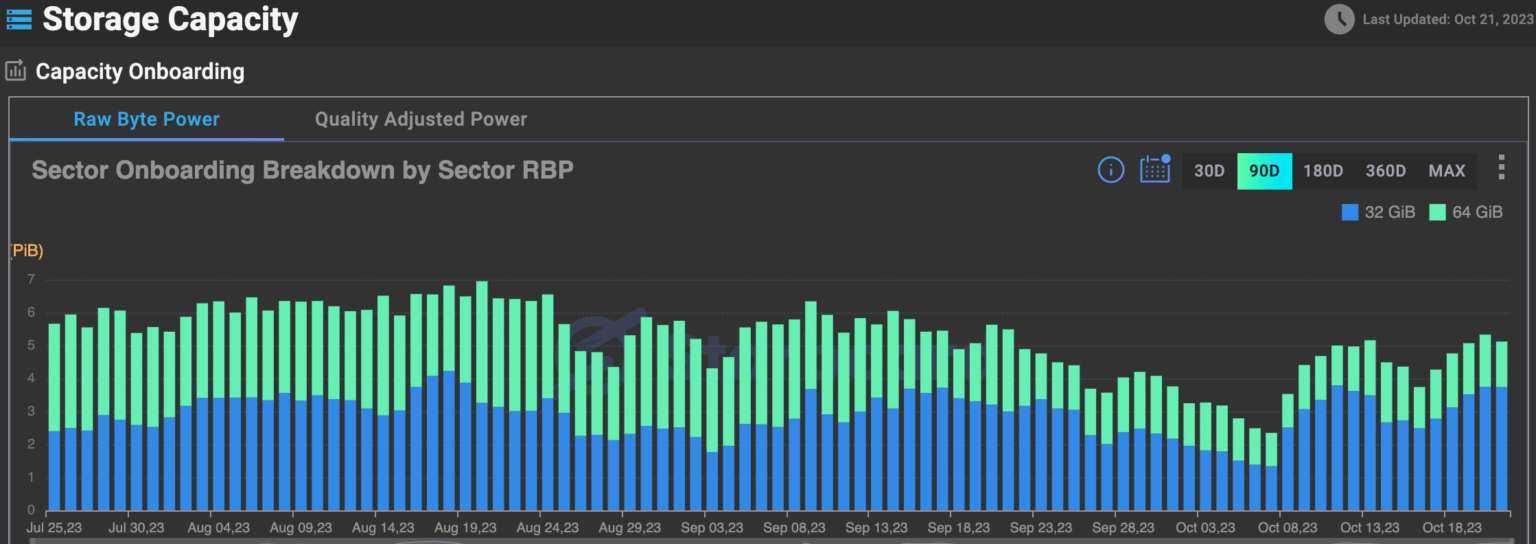Show the MAX time range
Image resolution: width=1536 pixels, height=544 pixels.
(x=1446, y=171)
